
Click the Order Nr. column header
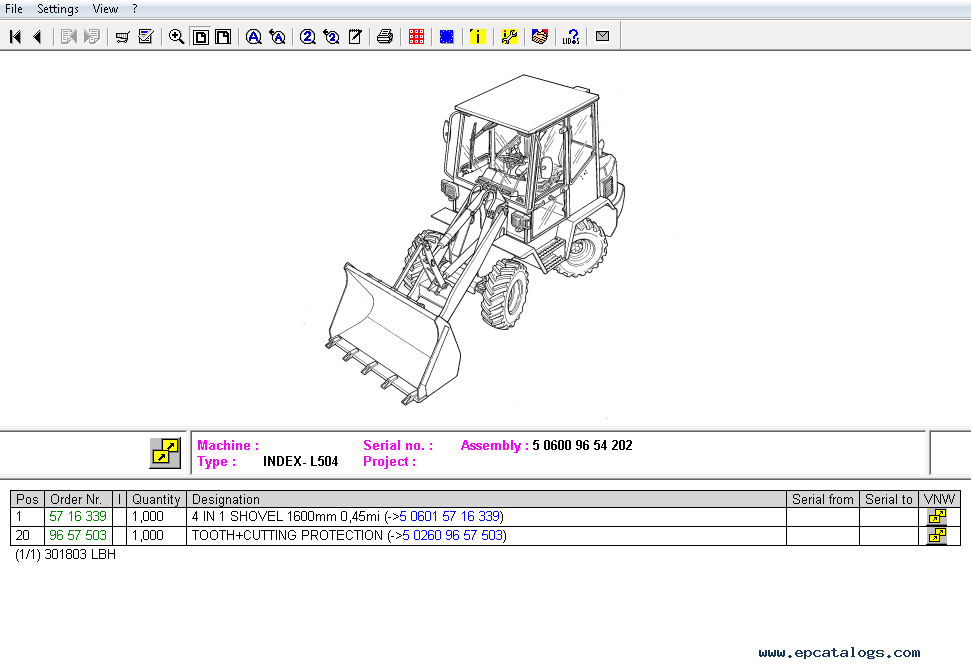(x=78, y=499)
